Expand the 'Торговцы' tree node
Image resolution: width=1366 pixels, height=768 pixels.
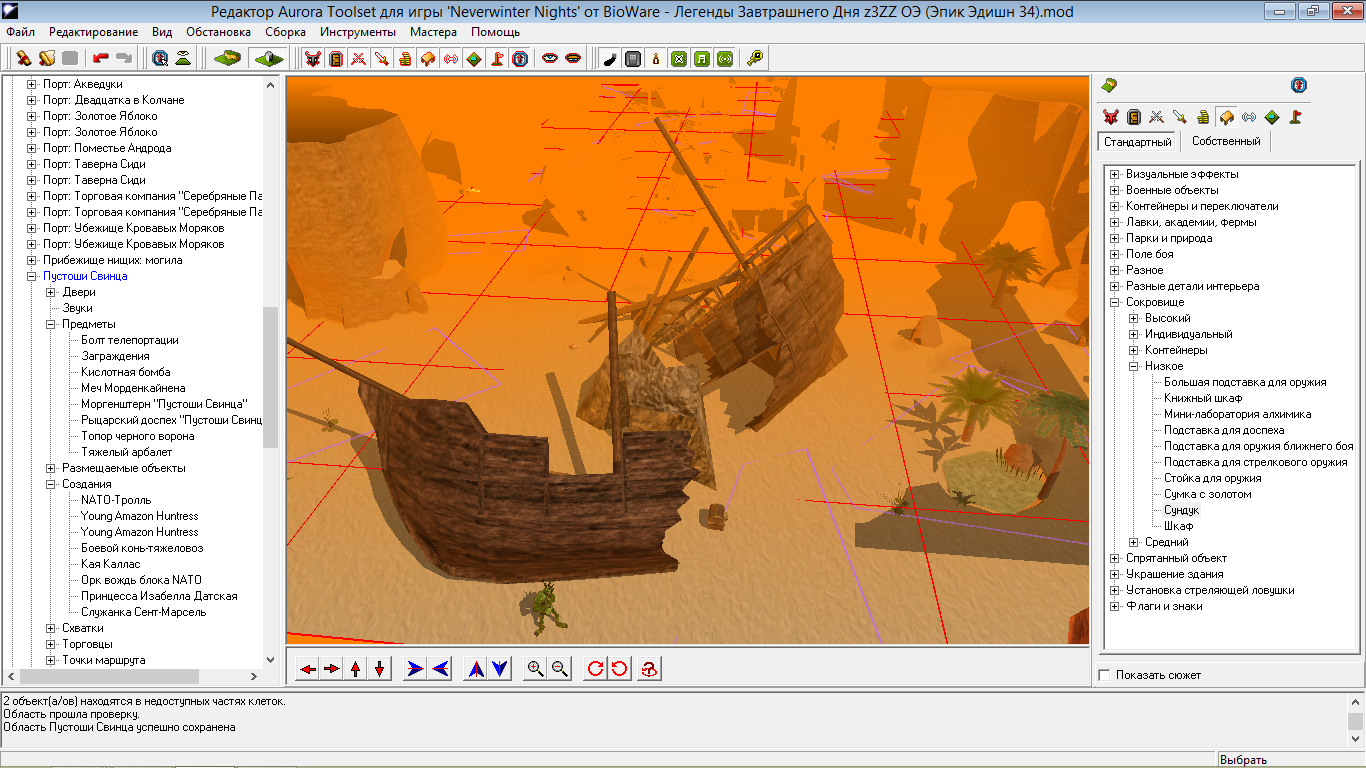tap(51, 644)
